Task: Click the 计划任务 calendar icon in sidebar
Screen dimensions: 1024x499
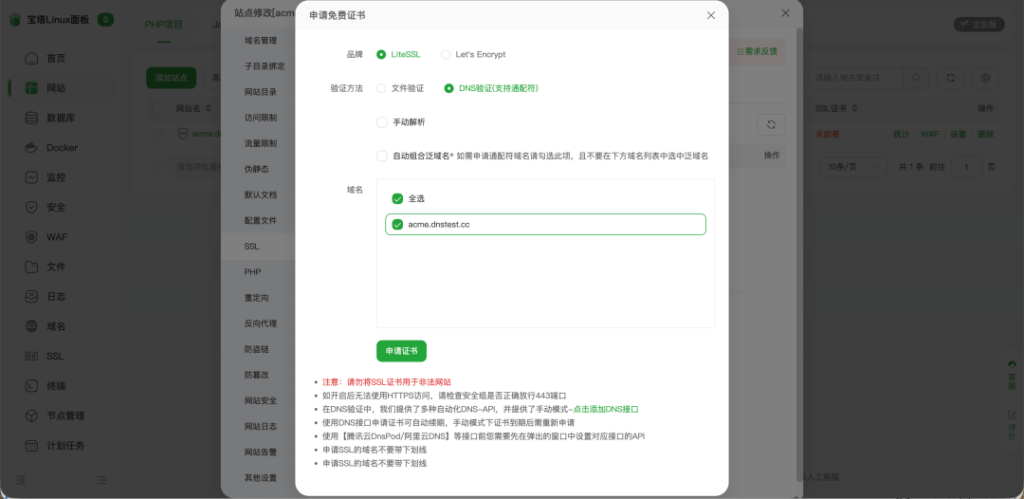Action: tap(31, 445)
